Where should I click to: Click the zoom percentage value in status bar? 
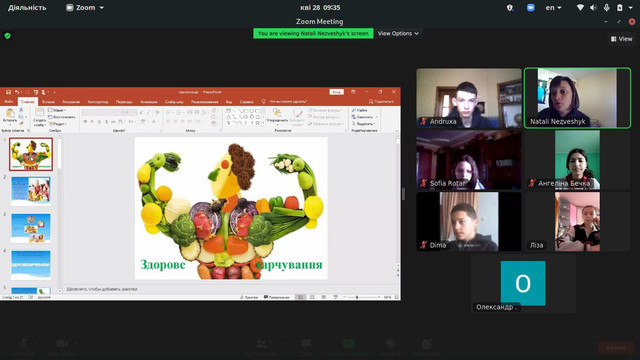[387, 297]
